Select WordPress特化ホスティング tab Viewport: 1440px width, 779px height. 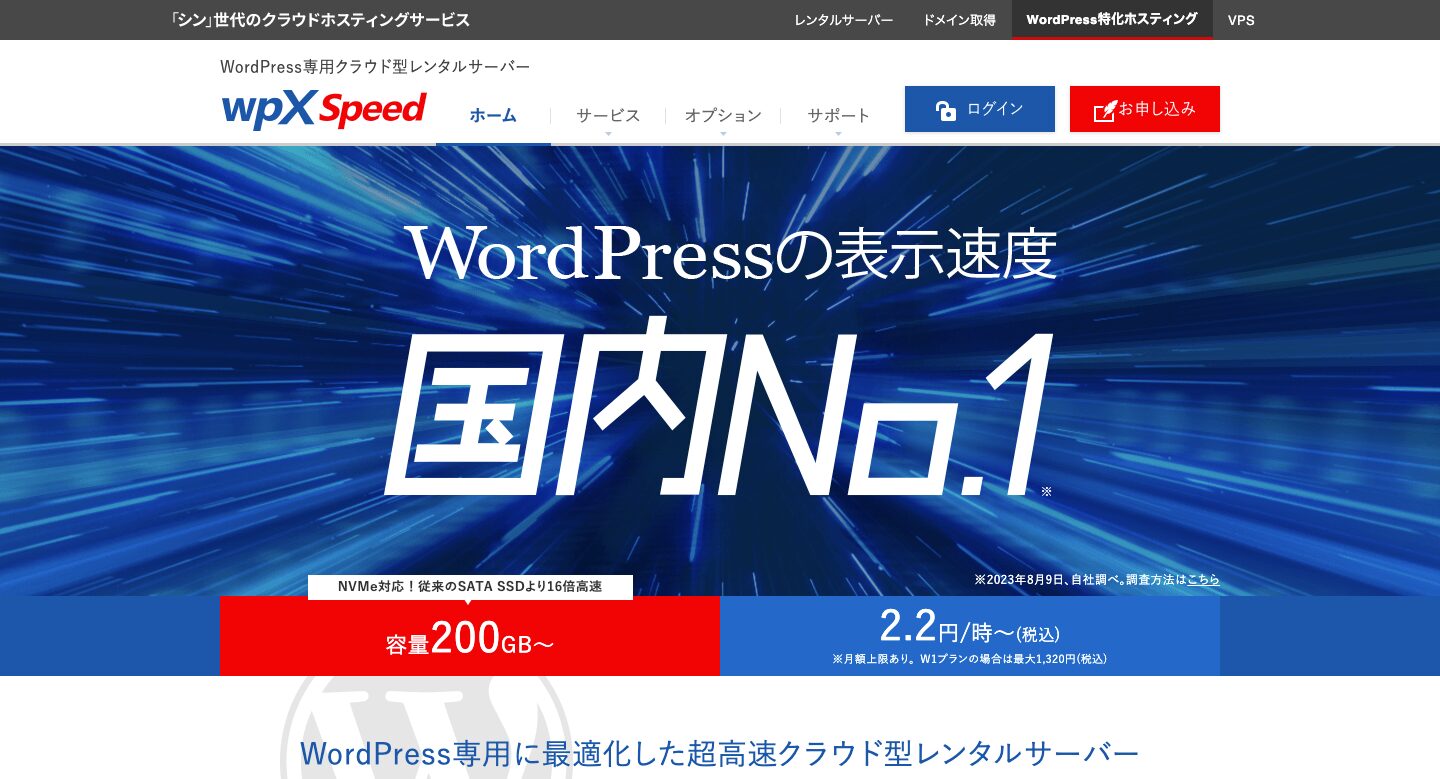1112,20
